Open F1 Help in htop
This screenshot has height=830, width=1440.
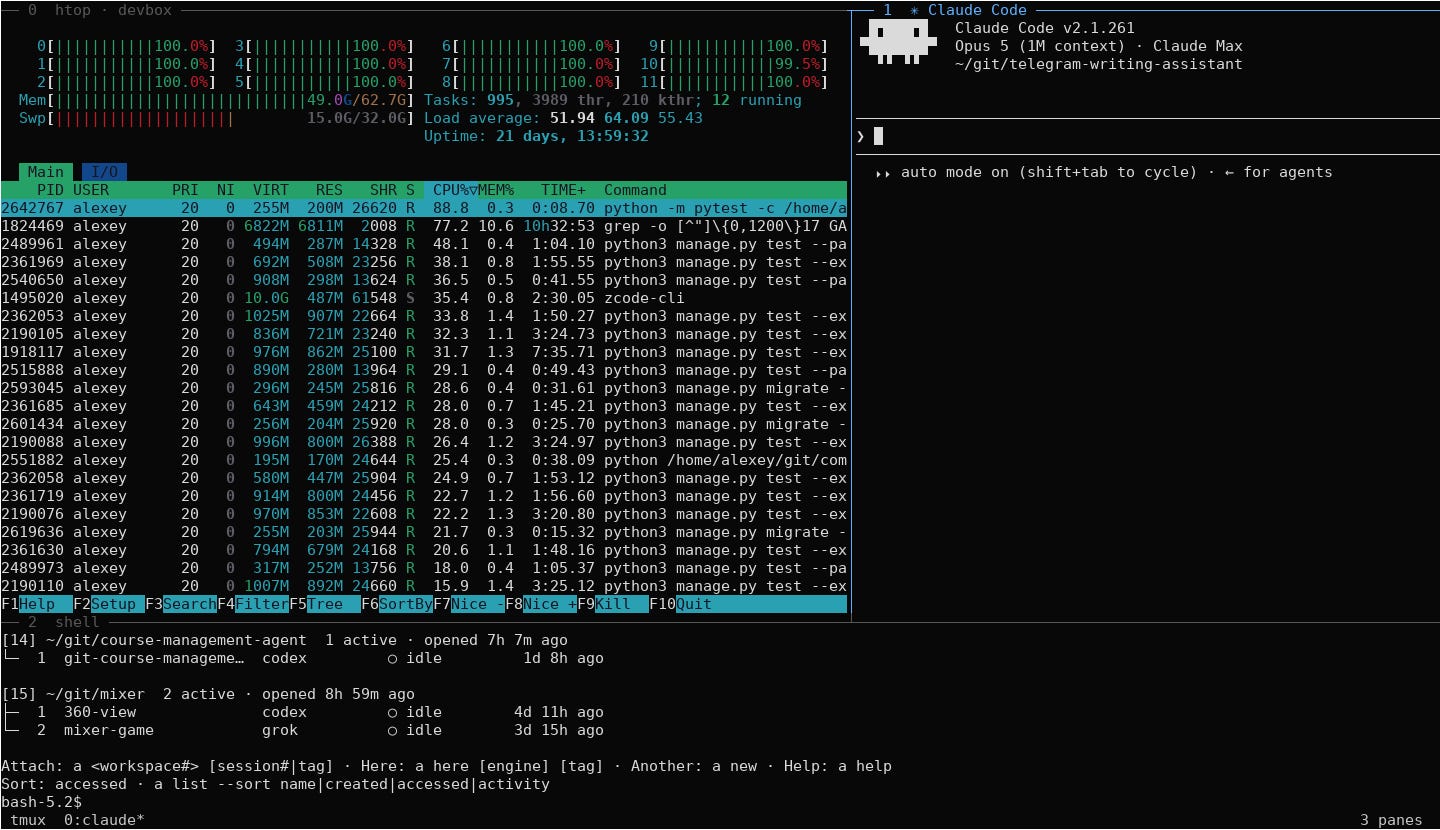[36, 604]
